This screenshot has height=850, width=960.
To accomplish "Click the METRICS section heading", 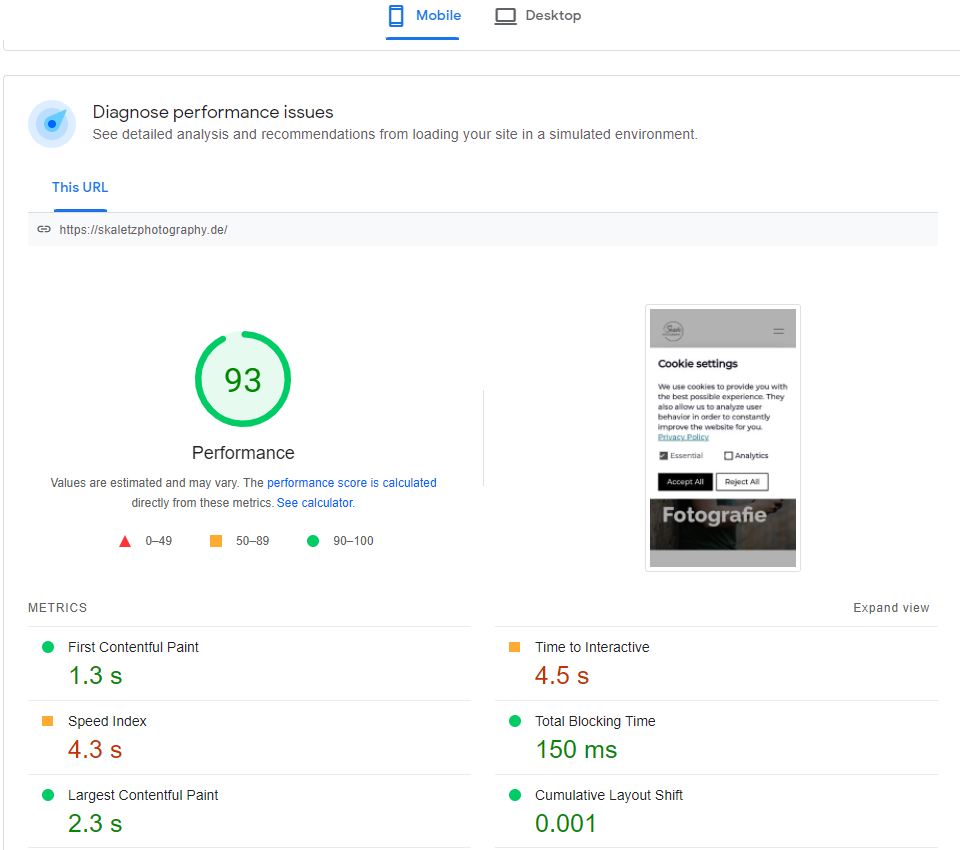I will (x=58, y=607).
